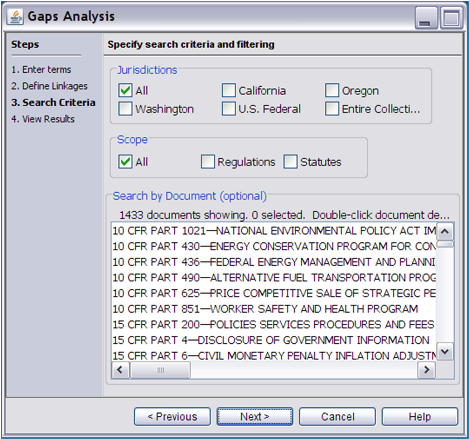Check the Entire Collection checkbox

[x=332, y=109]
